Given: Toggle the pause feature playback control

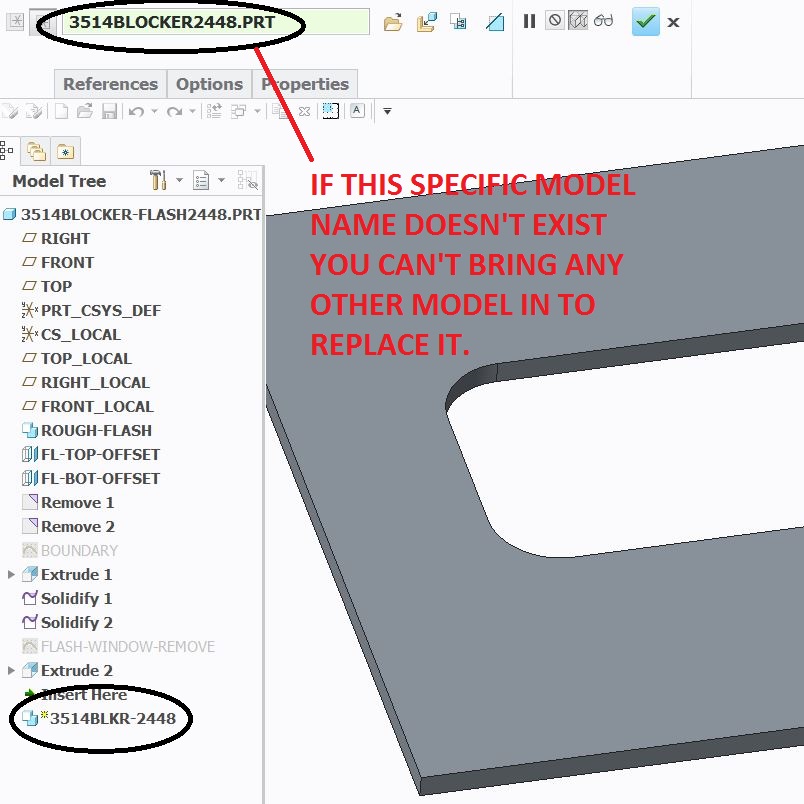Looking at the screenshot, I should pyautogui.click(x=529, y=22).
